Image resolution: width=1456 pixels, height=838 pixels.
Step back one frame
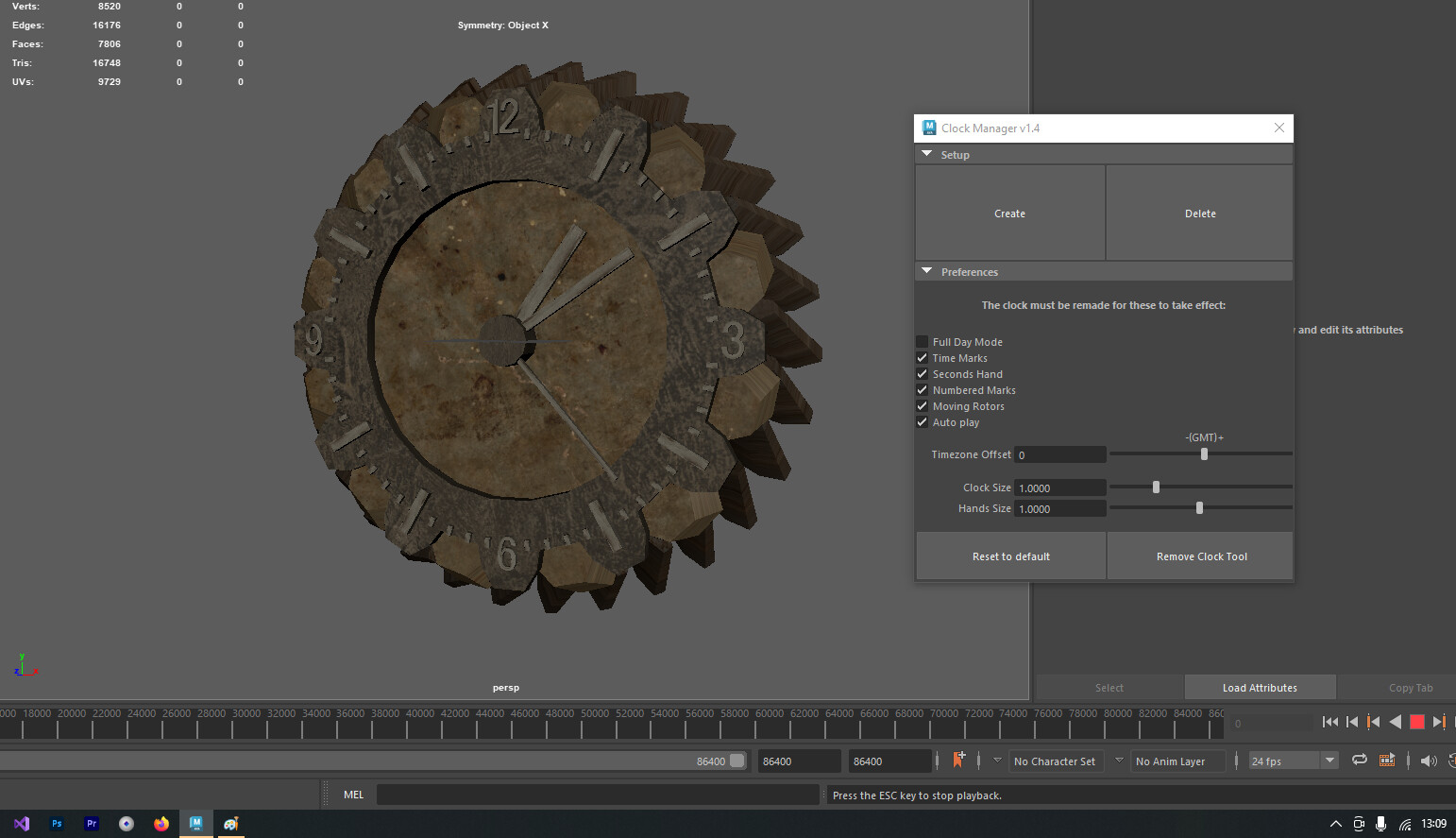tap(1352, 722)
